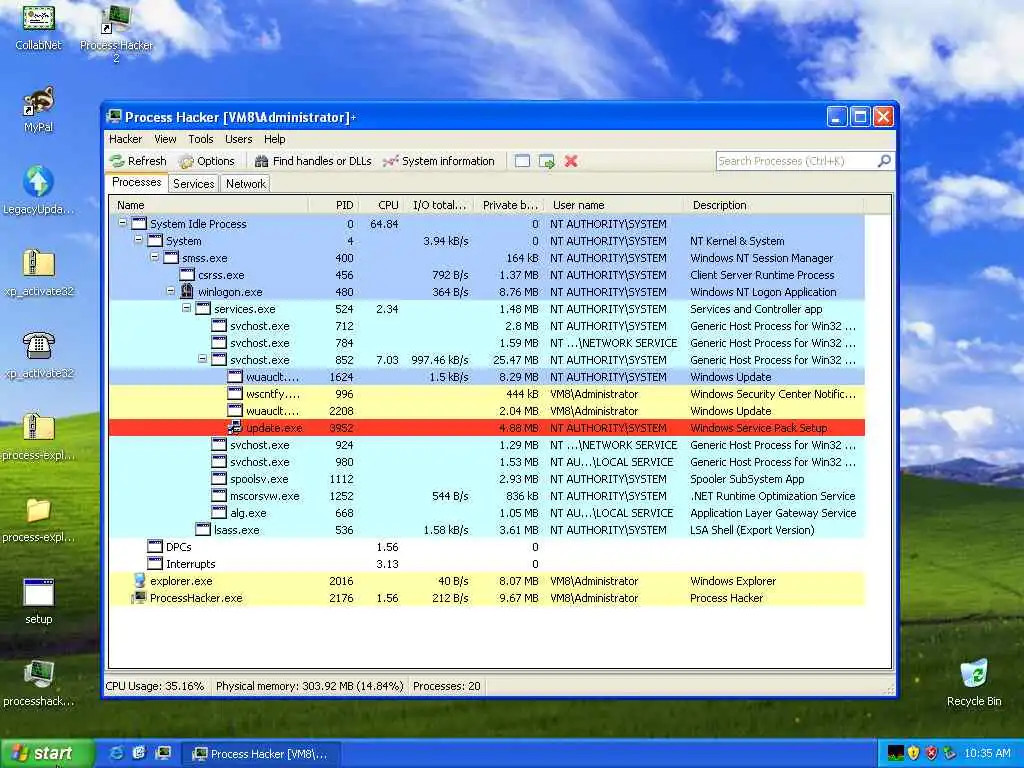The image size is (1024, 768).
Task: Click Internet Explorer quick launch icon
Action: 116,753
